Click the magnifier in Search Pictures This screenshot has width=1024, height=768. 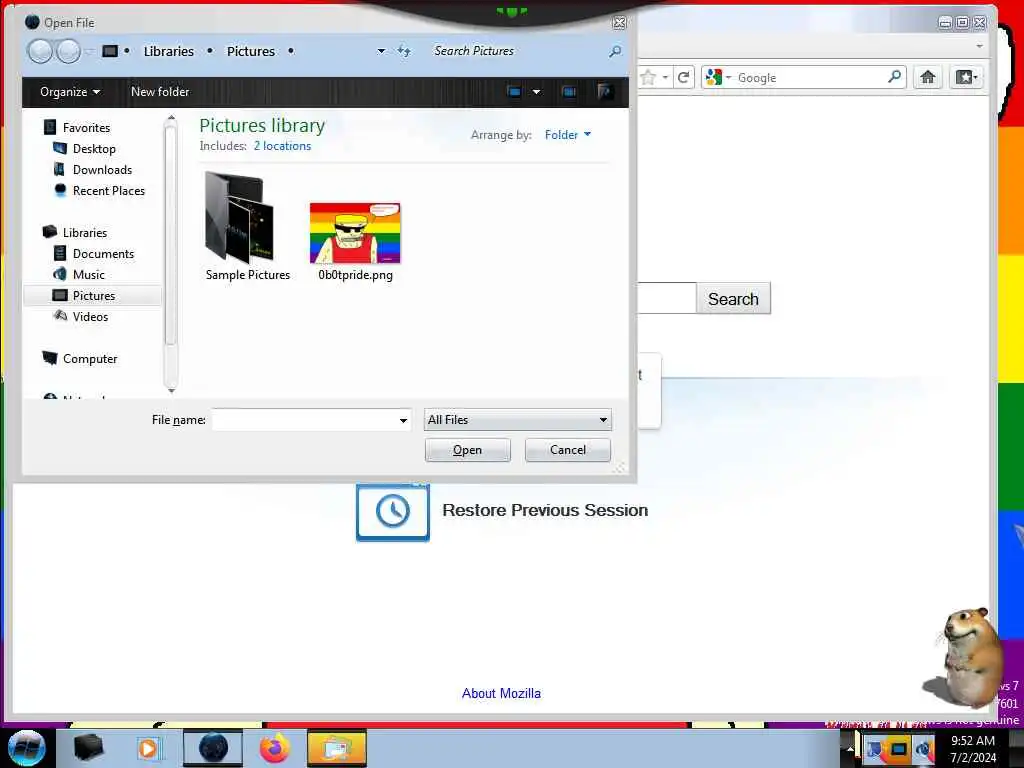[615, 51]
